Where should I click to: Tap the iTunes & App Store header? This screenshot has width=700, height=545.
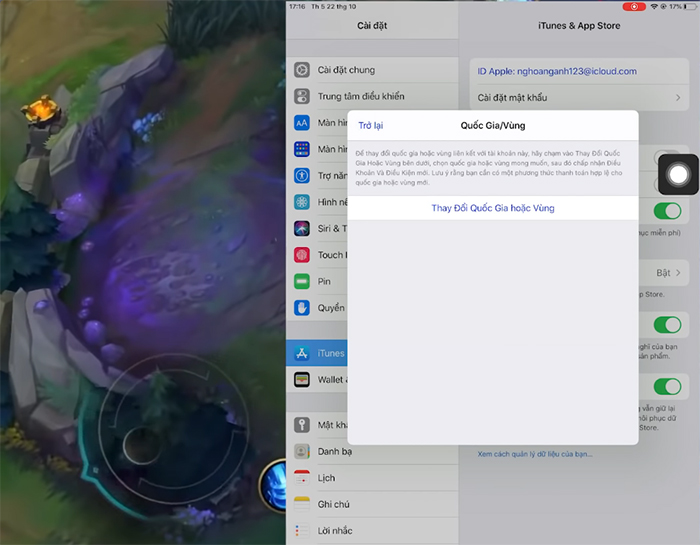click(579, 26)
